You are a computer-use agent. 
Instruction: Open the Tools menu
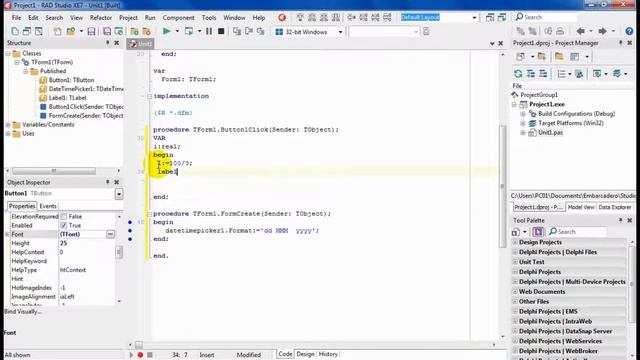coord(209,18)
